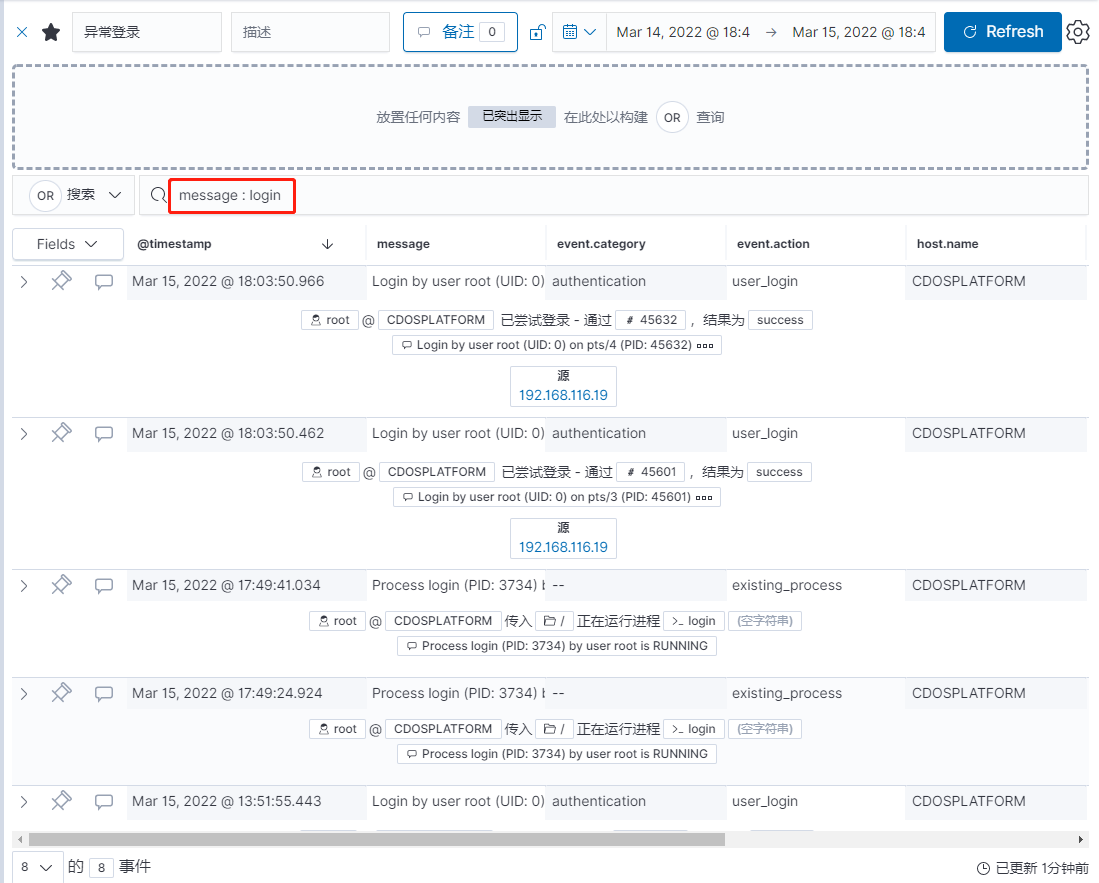Image resolution: width=1099 pixels, height=883 pixels.
Task: Add note to 18:03:50.966 event
Action: 104,282
